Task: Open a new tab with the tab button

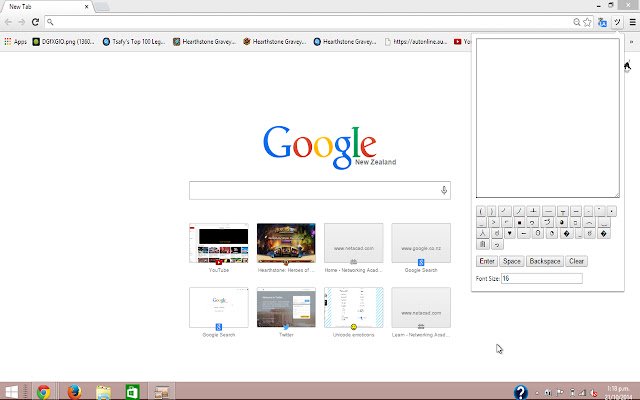Action: pos(102,7)
